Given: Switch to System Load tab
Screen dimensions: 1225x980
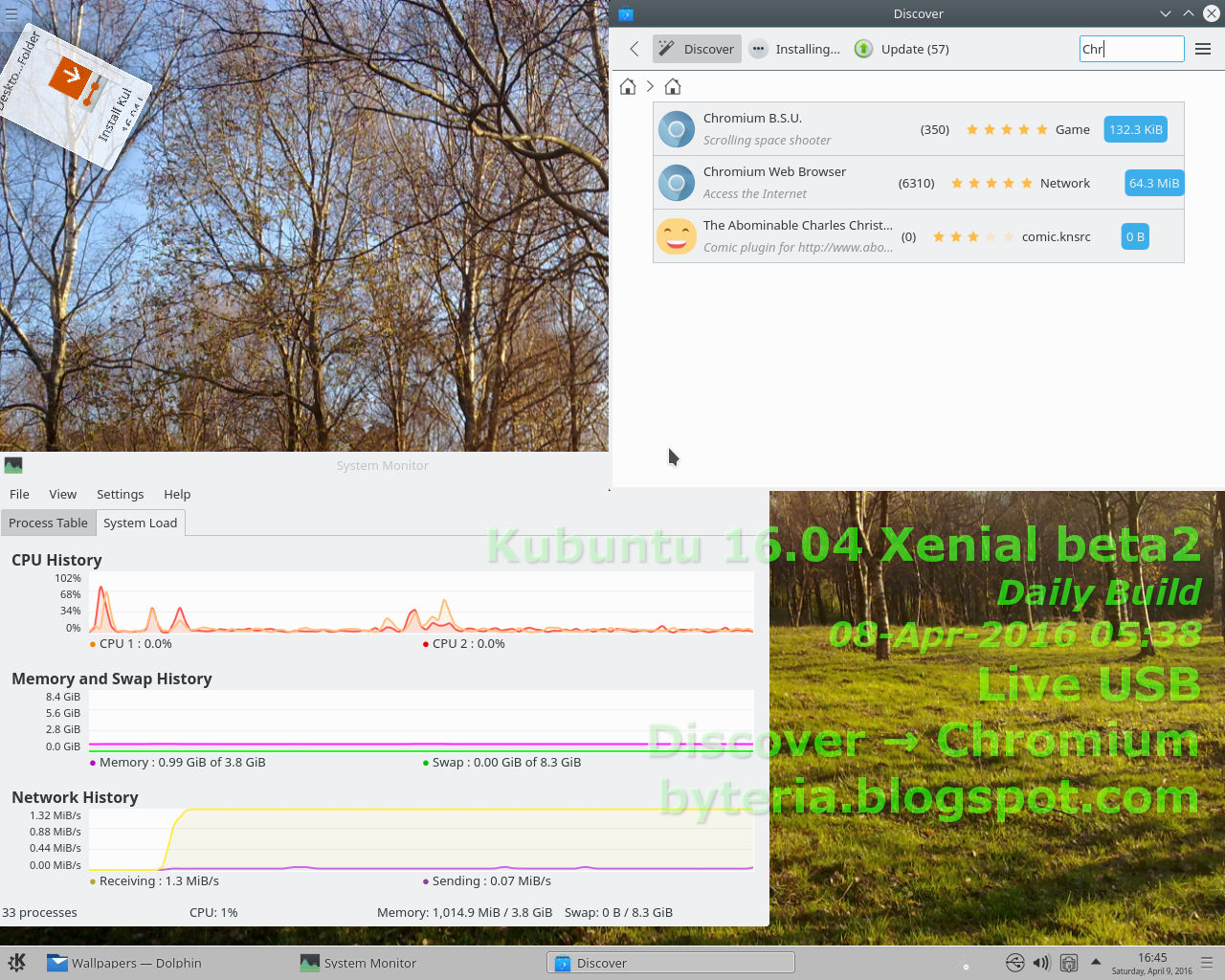Looking at the screenshot, I should pos(140,523).
